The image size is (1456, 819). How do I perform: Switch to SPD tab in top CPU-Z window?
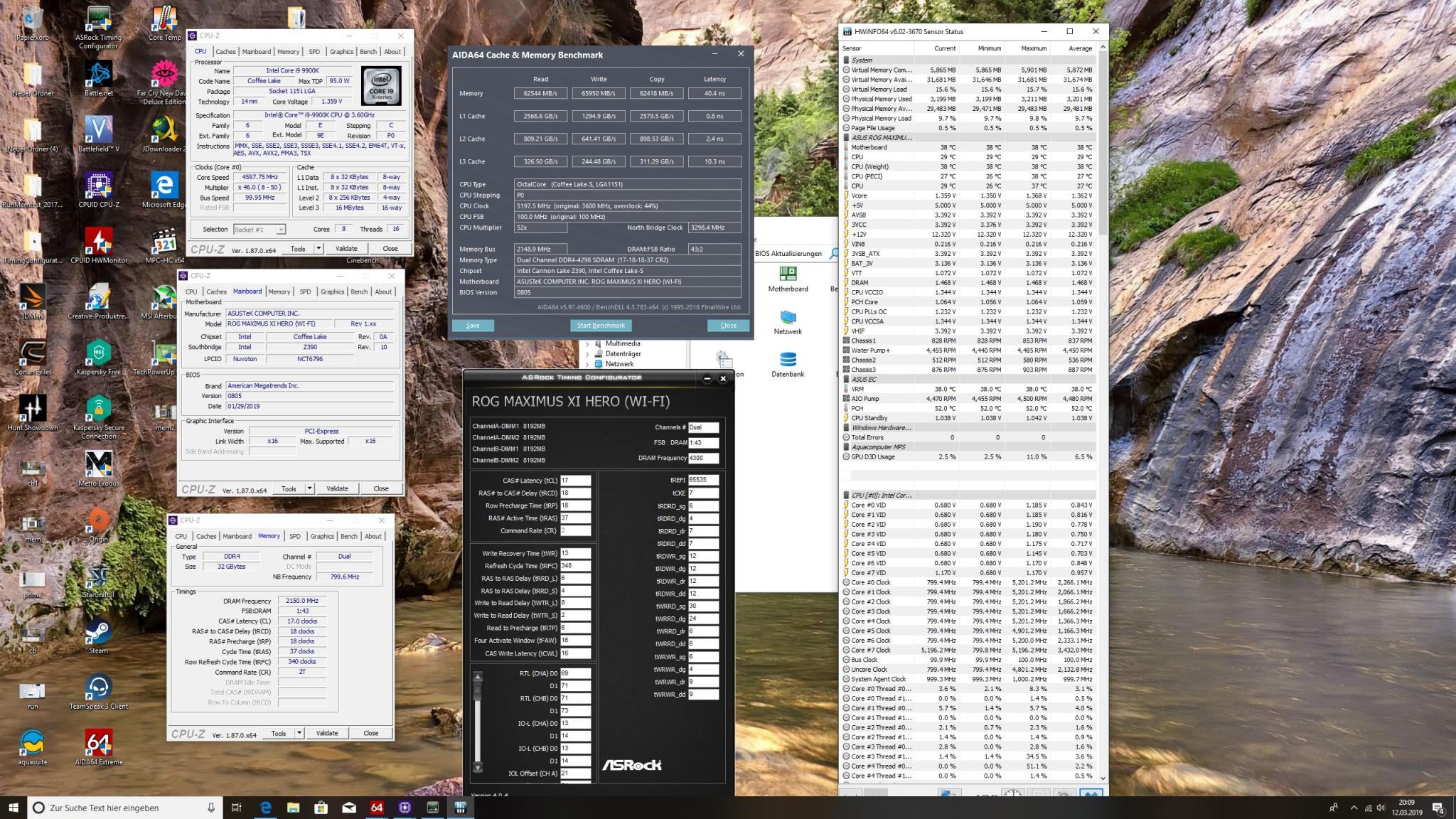314,52
